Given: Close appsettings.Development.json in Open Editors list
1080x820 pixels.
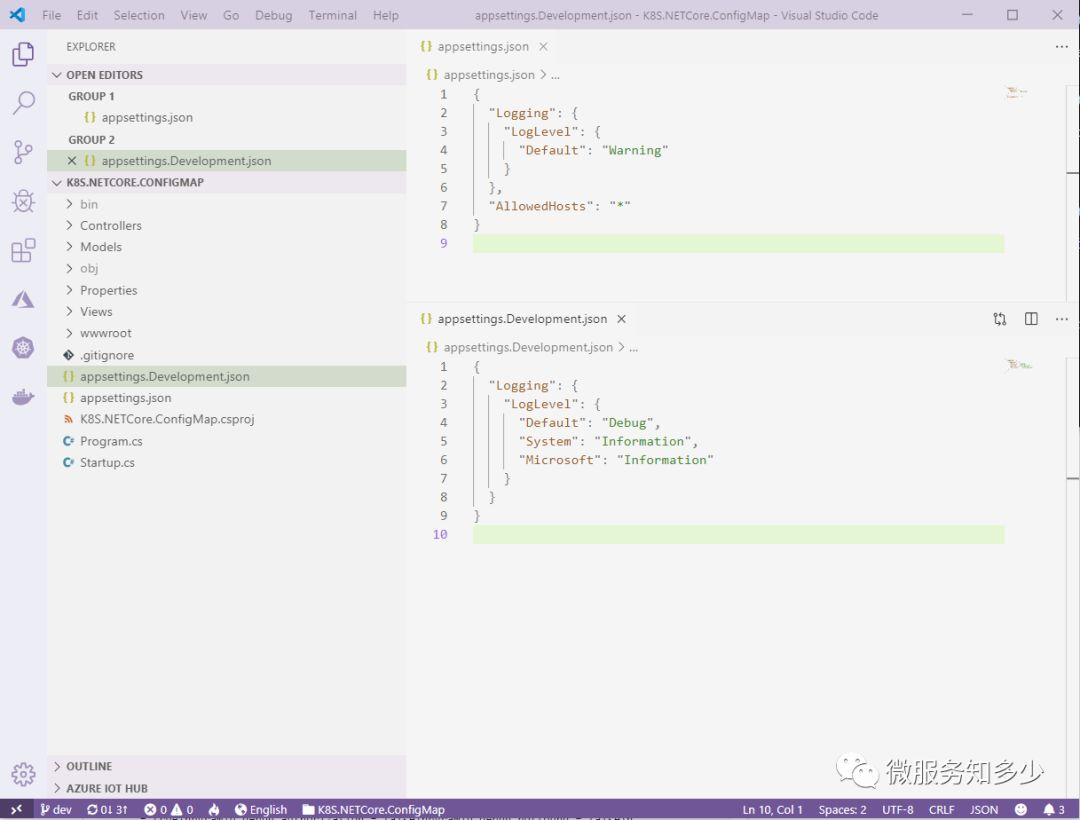Looking at the screenshot, I should click(x=72, y=160).
